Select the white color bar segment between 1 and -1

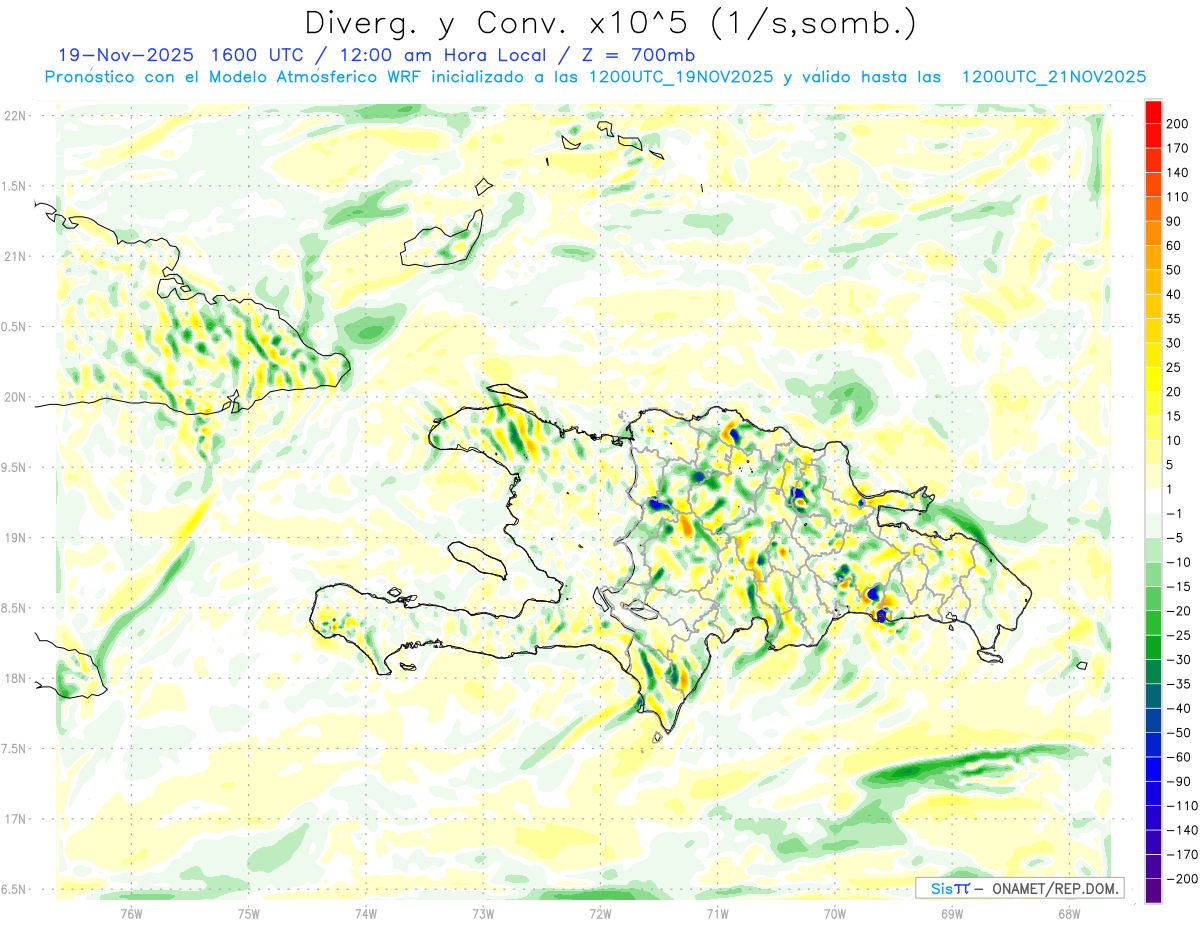pos(1153,501)
